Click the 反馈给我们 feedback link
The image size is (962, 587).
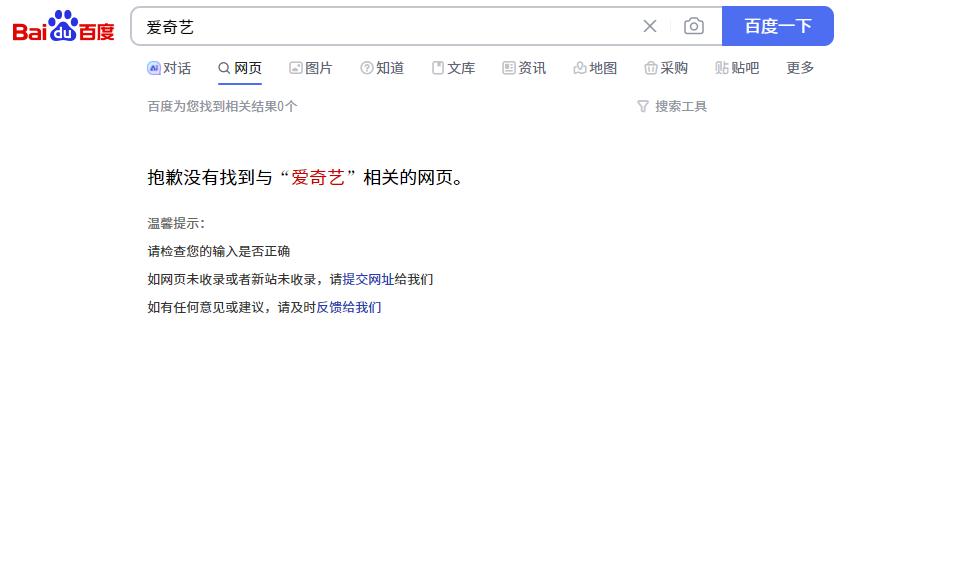pos(349,307)
